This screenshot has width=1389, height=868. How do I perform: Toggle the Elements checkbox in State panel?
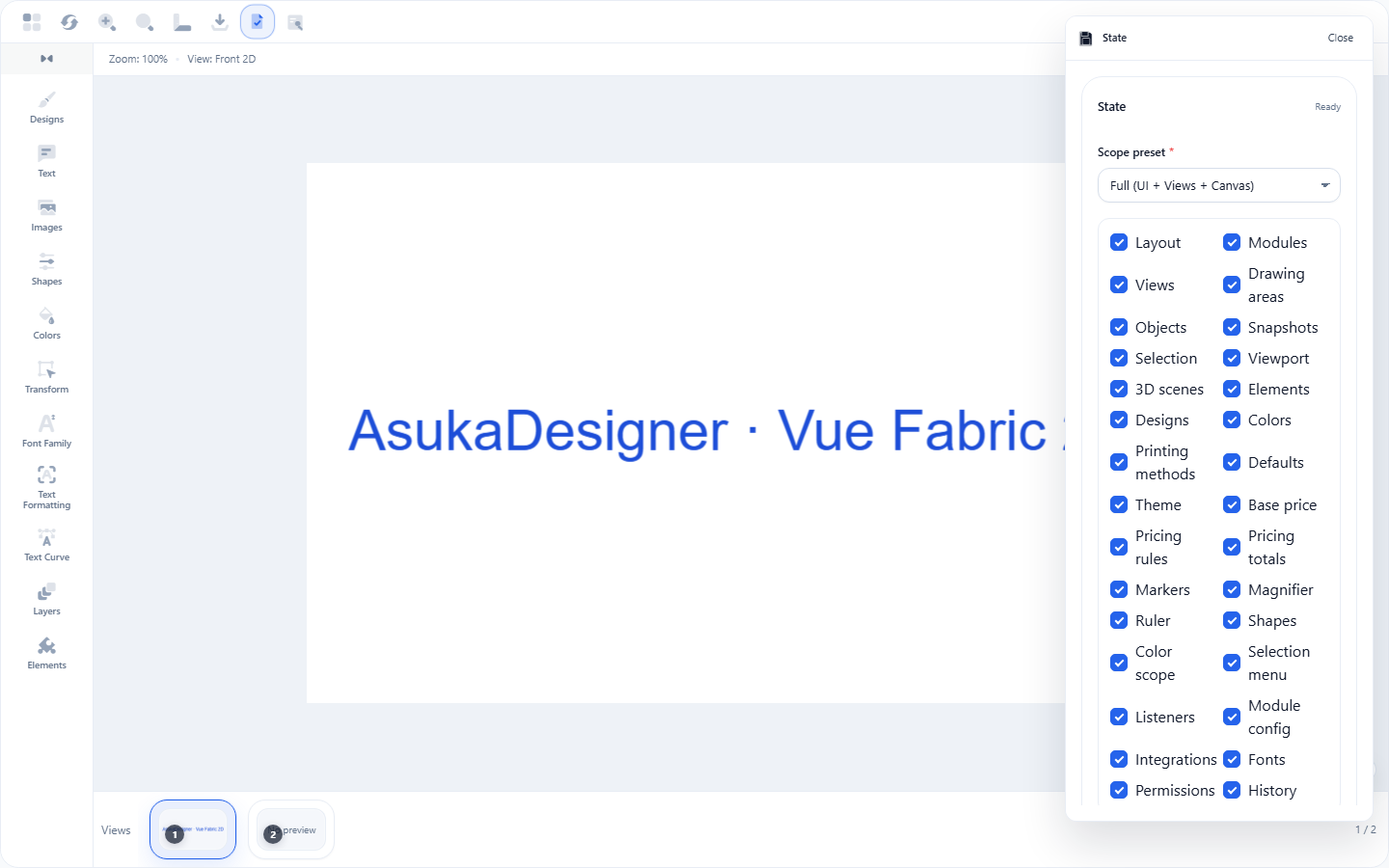click(x=1232, y=389)
